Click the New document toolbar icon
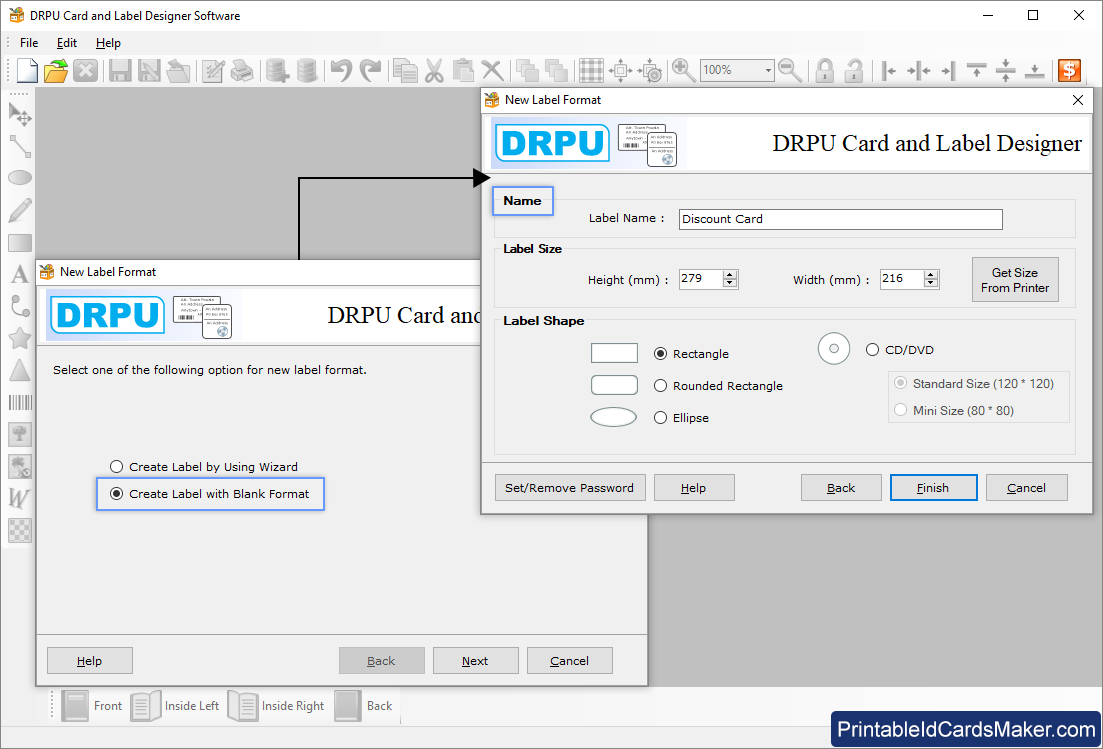Viewport: 1103px width, 749px height. [x=27, y=70]
